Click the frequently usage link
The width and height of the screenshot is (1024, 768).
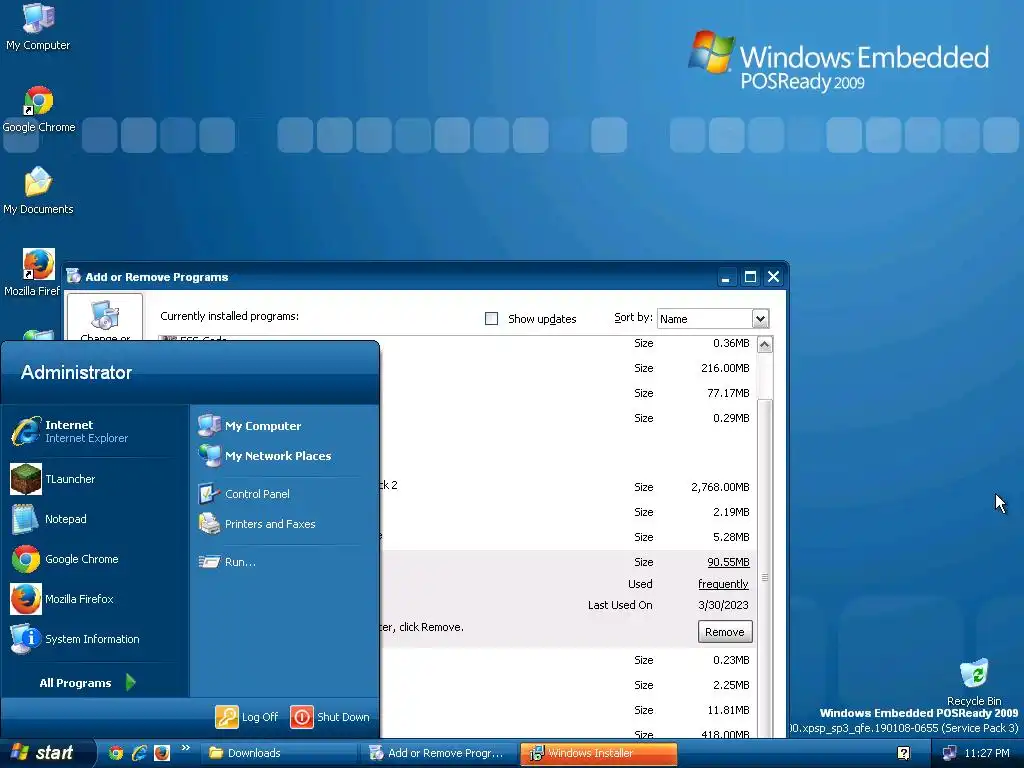(x=723, y=584)
